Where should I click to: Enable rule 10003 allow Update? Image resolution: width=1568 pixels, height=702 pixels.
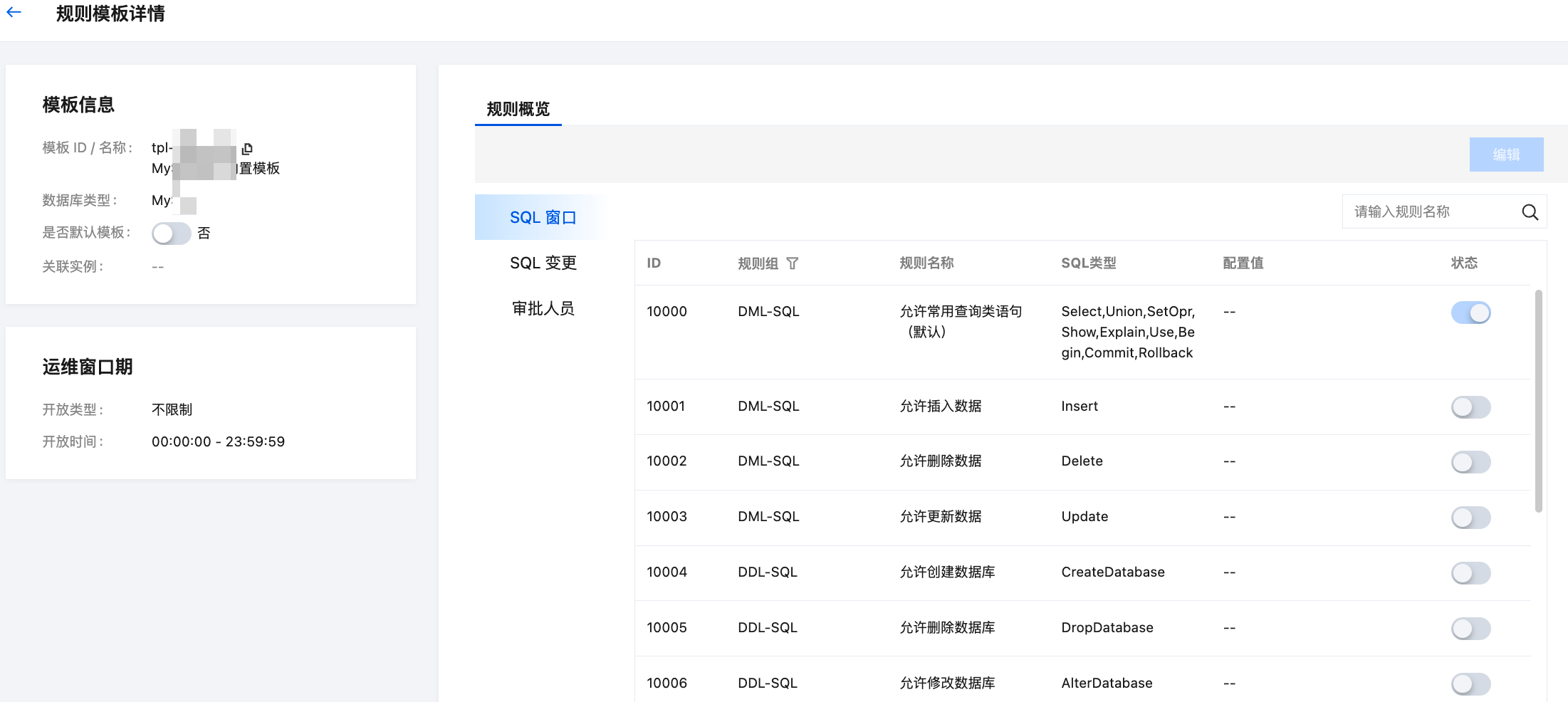click(x=1470, y=518)
